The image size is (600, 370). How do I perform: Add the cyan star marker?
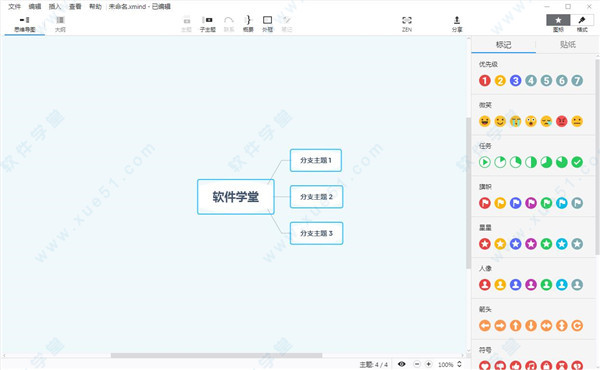click(562, 244)
